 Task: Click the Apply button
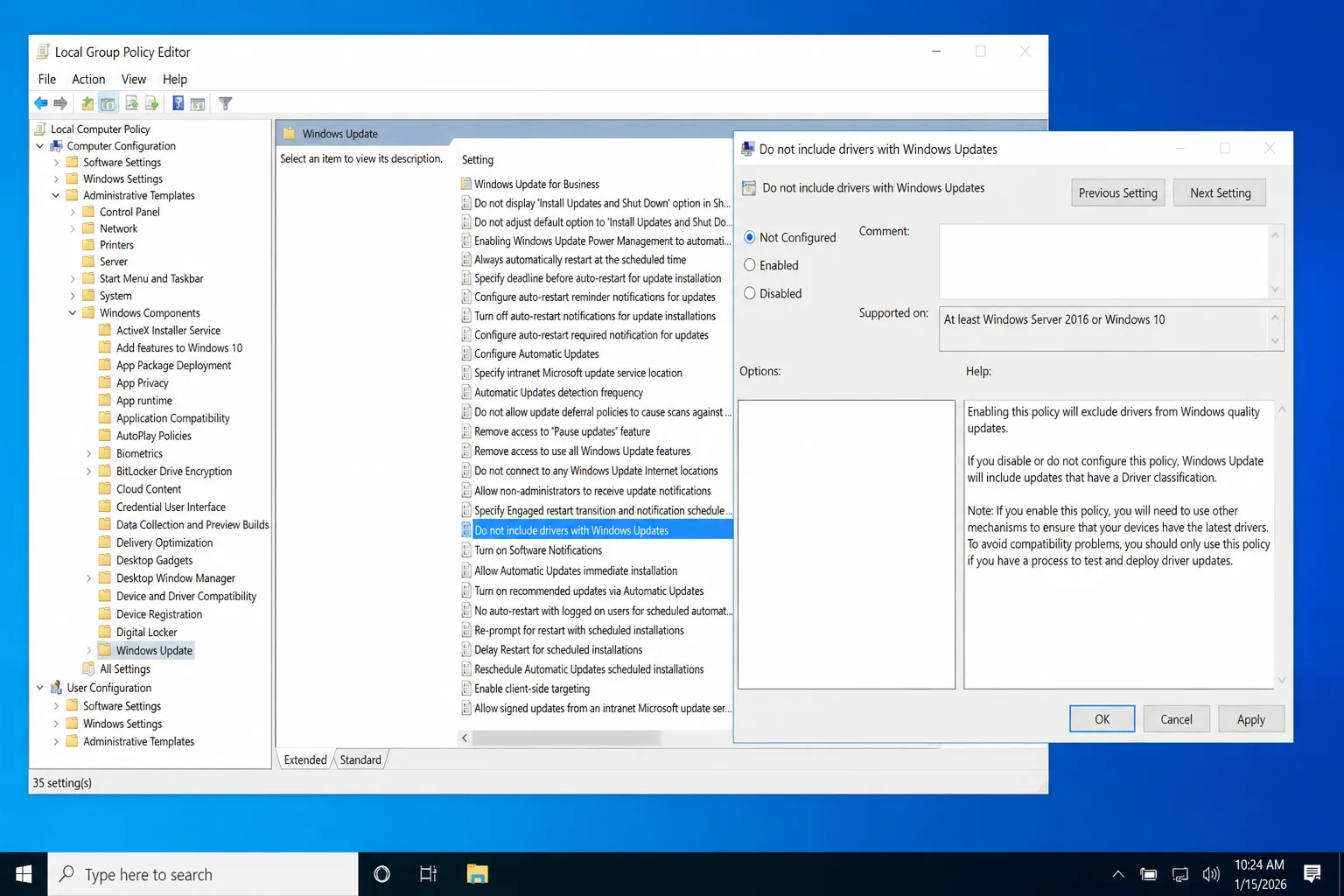tap(1250, 719)
